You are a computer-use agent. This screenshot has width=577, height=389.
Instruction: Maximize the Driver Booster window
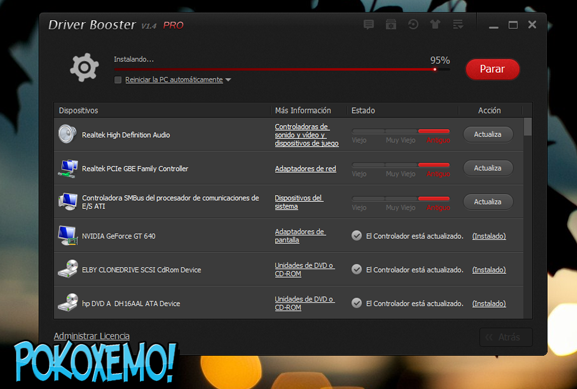513,25
